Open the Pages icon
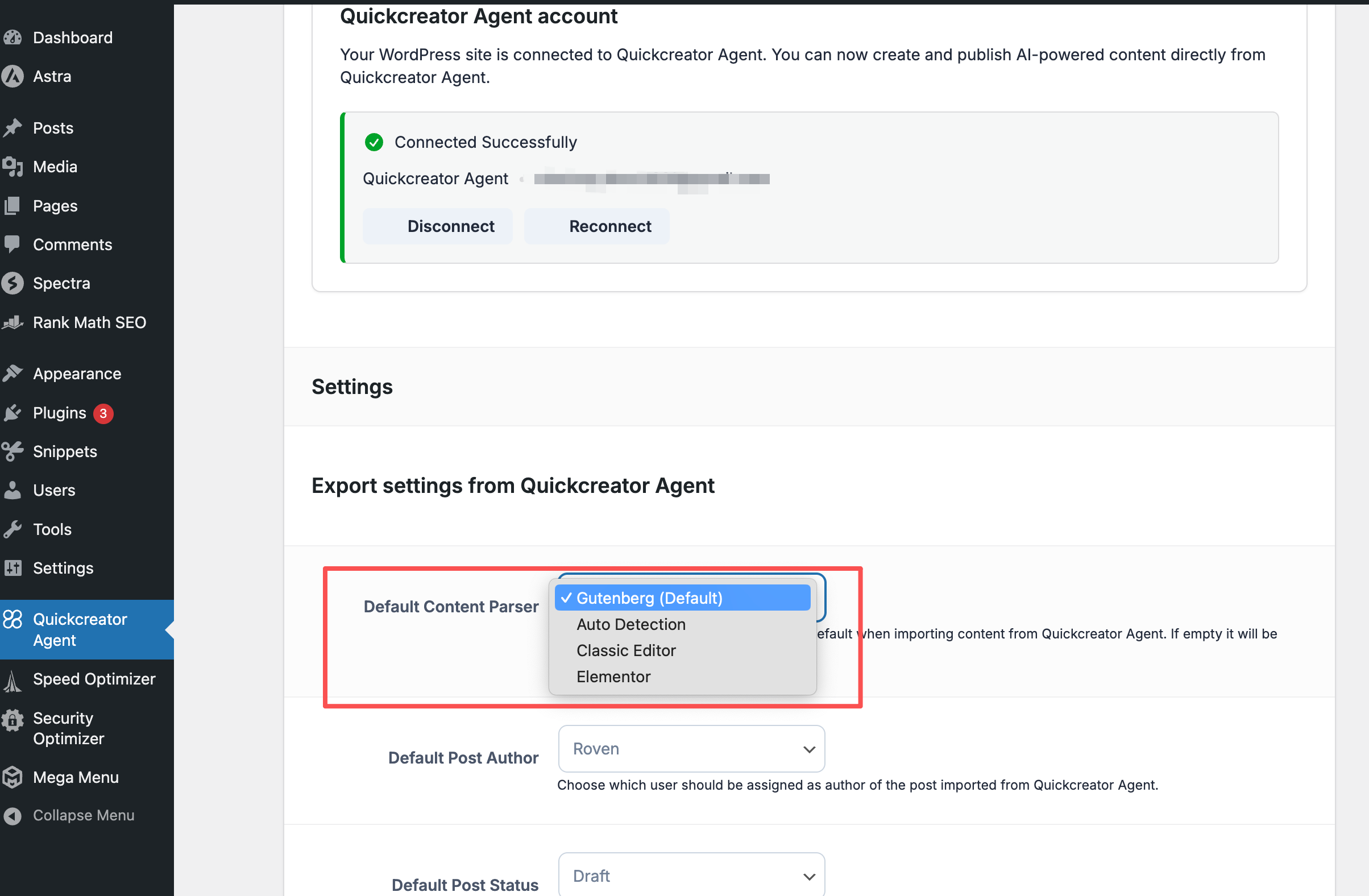This screenshot has height=896, width=1369. (14, 205)
